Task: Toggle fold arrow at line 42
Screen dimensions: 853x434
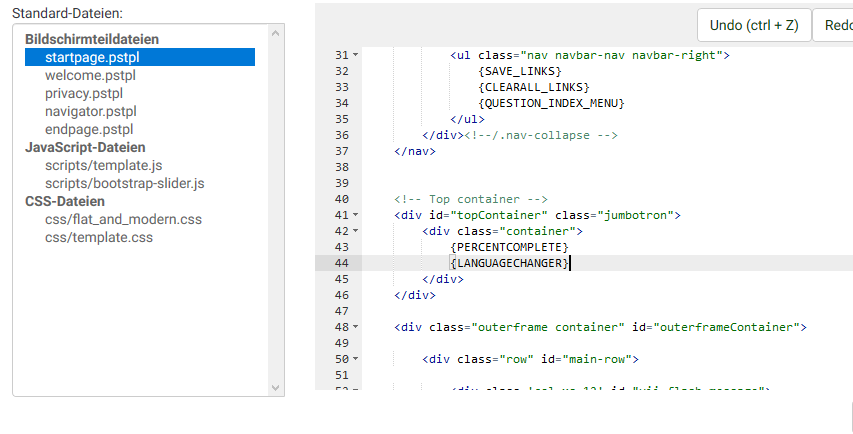Action: click(x=356, y=232)
